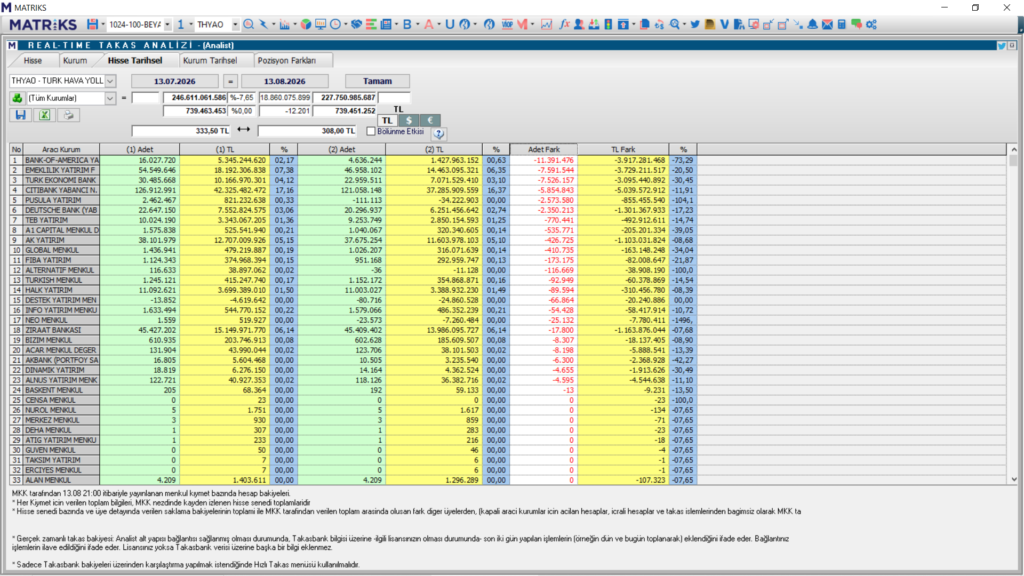Select dollar currency toggle

tap(409, 120)
